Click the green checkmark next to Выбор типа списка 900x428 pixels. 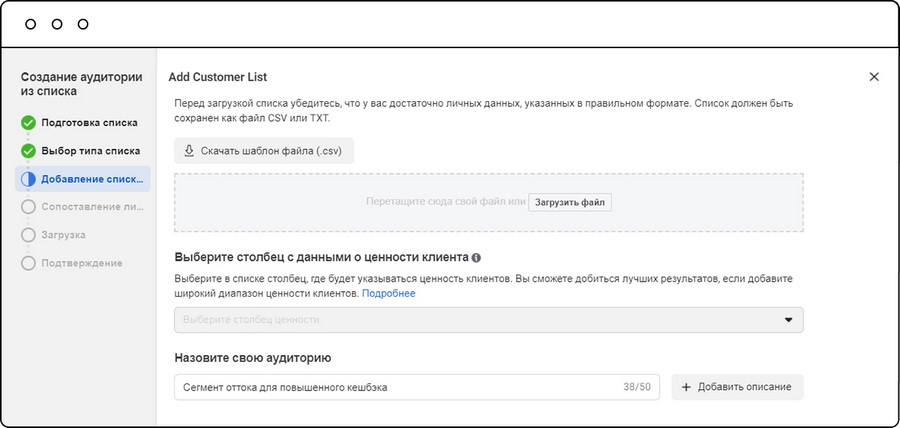28,151
